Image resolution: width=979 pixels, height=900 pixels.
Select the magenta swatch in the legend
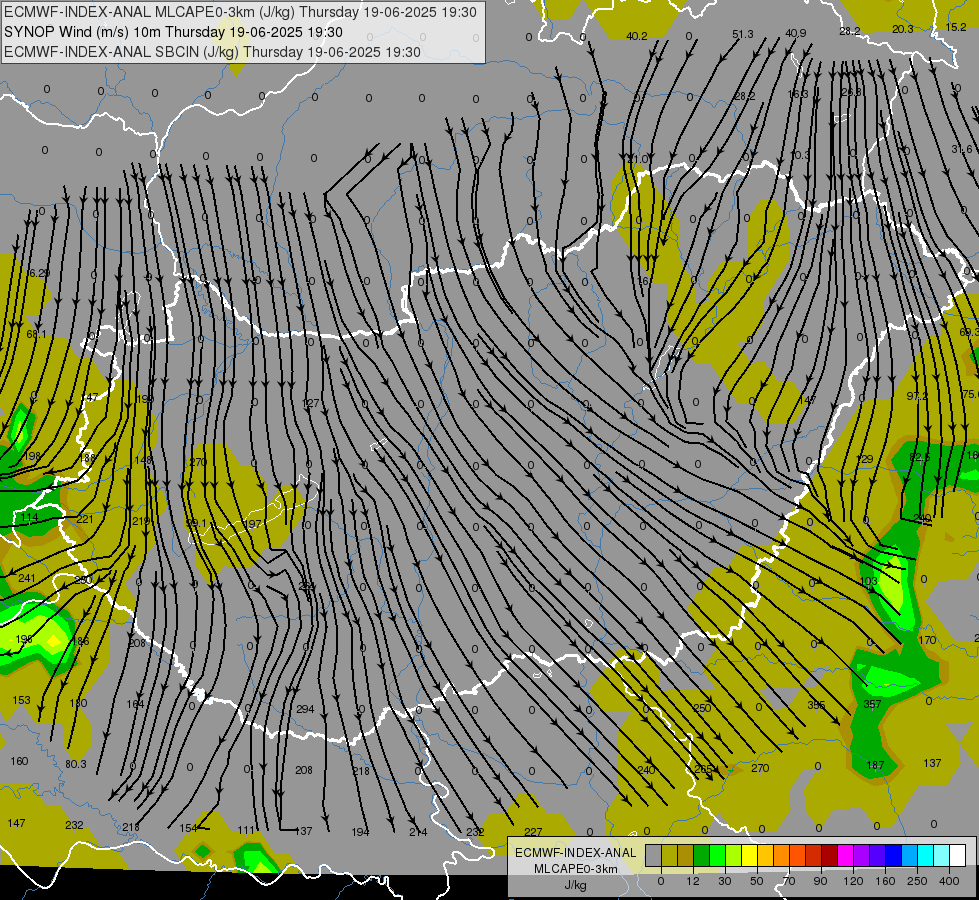pyautogui.click(x=845, y=855)
